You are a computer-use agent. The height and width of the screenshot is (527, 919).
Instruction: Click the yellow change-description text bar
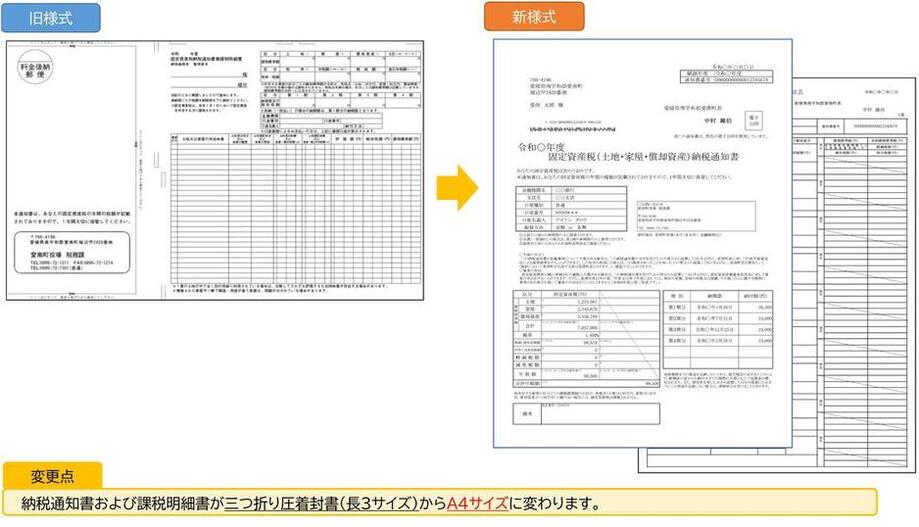click(x=440, y=502)
